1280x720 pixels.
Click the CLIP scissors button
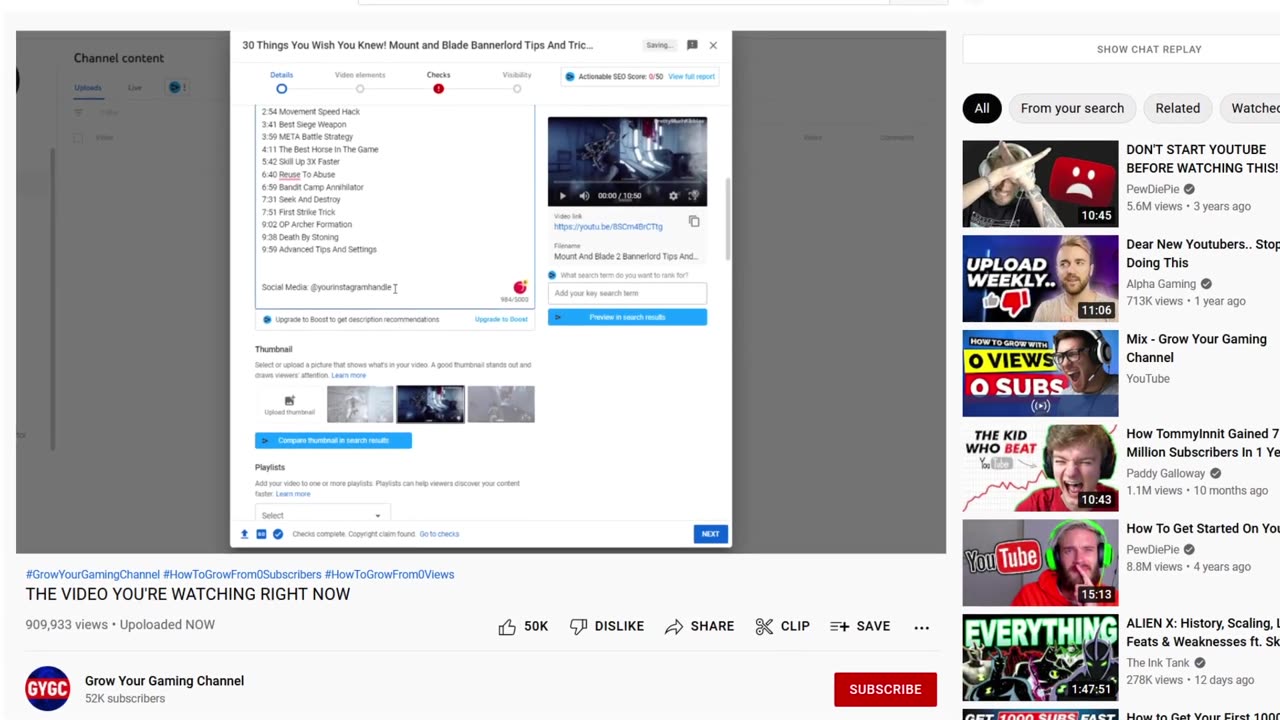(x=782, y=626)
